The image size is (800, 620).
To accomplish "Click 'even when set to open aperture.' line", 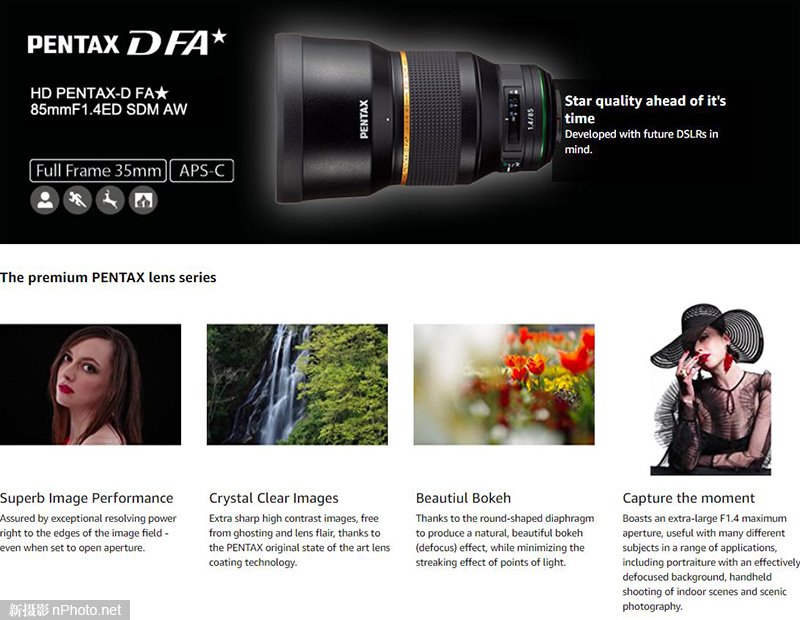I will (72, 548).
